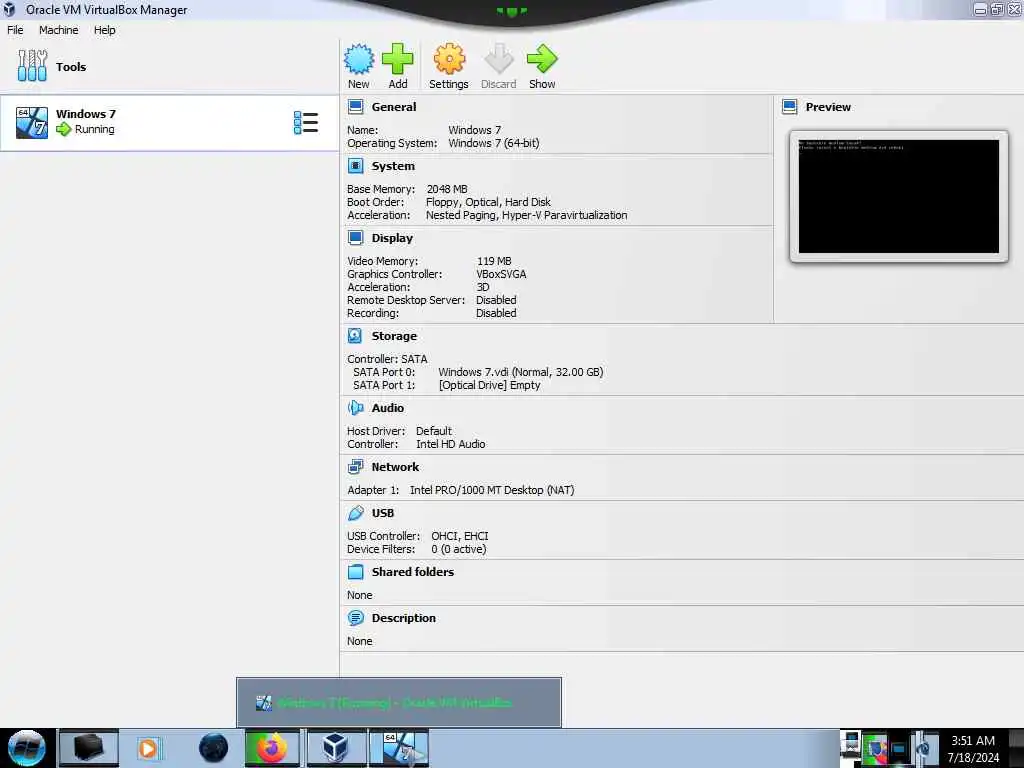Click the Discard toolbar icon
1024x768 pixels.
[499, 59]
